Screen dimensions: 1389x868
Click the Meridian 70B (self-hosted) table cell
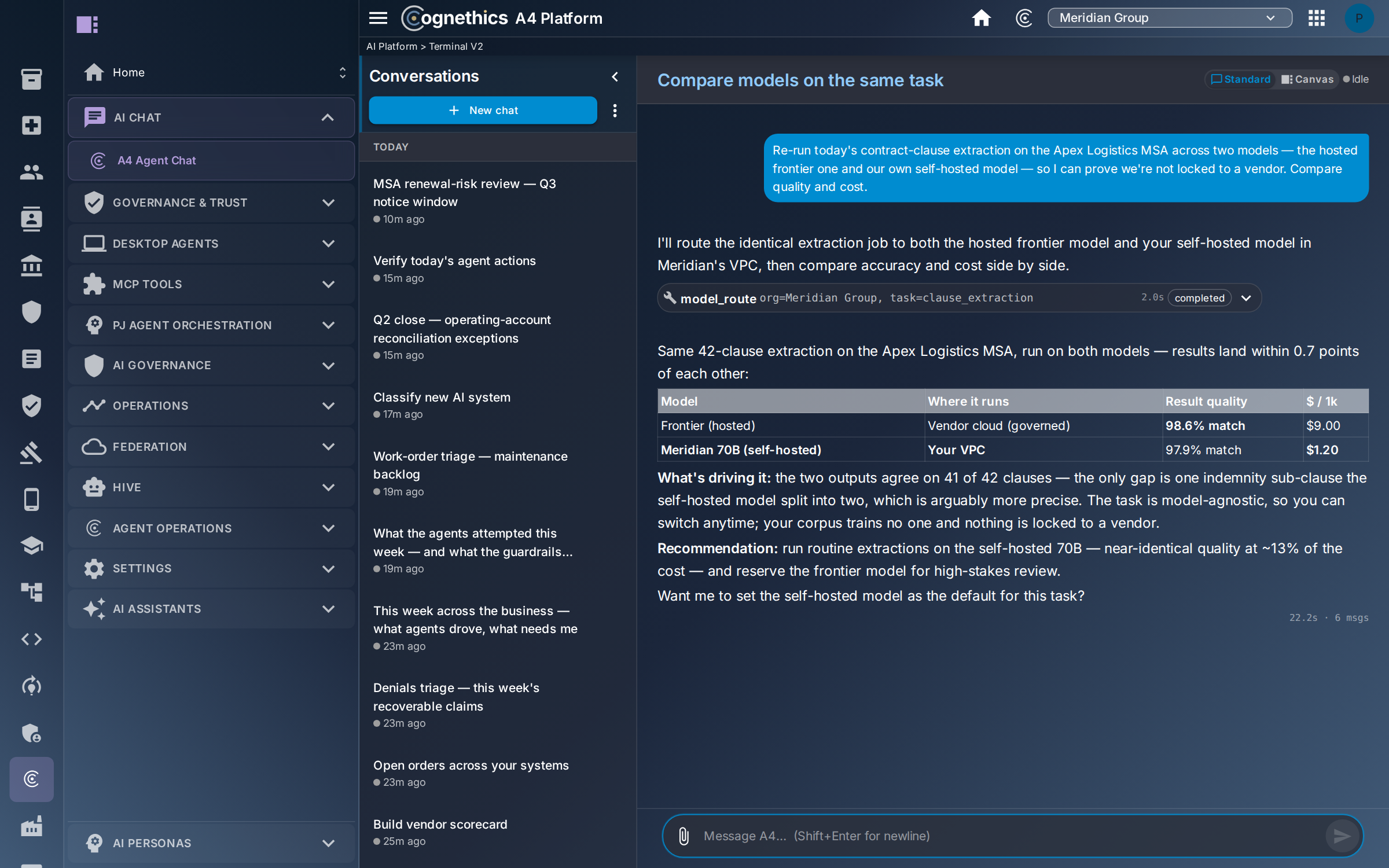[x=791, y=450]
